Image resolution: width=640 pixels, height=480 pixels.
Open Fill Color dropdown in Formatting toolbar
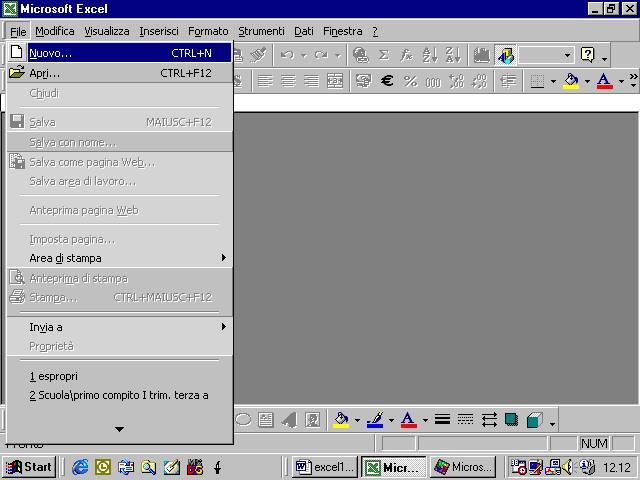click(587, 81)
